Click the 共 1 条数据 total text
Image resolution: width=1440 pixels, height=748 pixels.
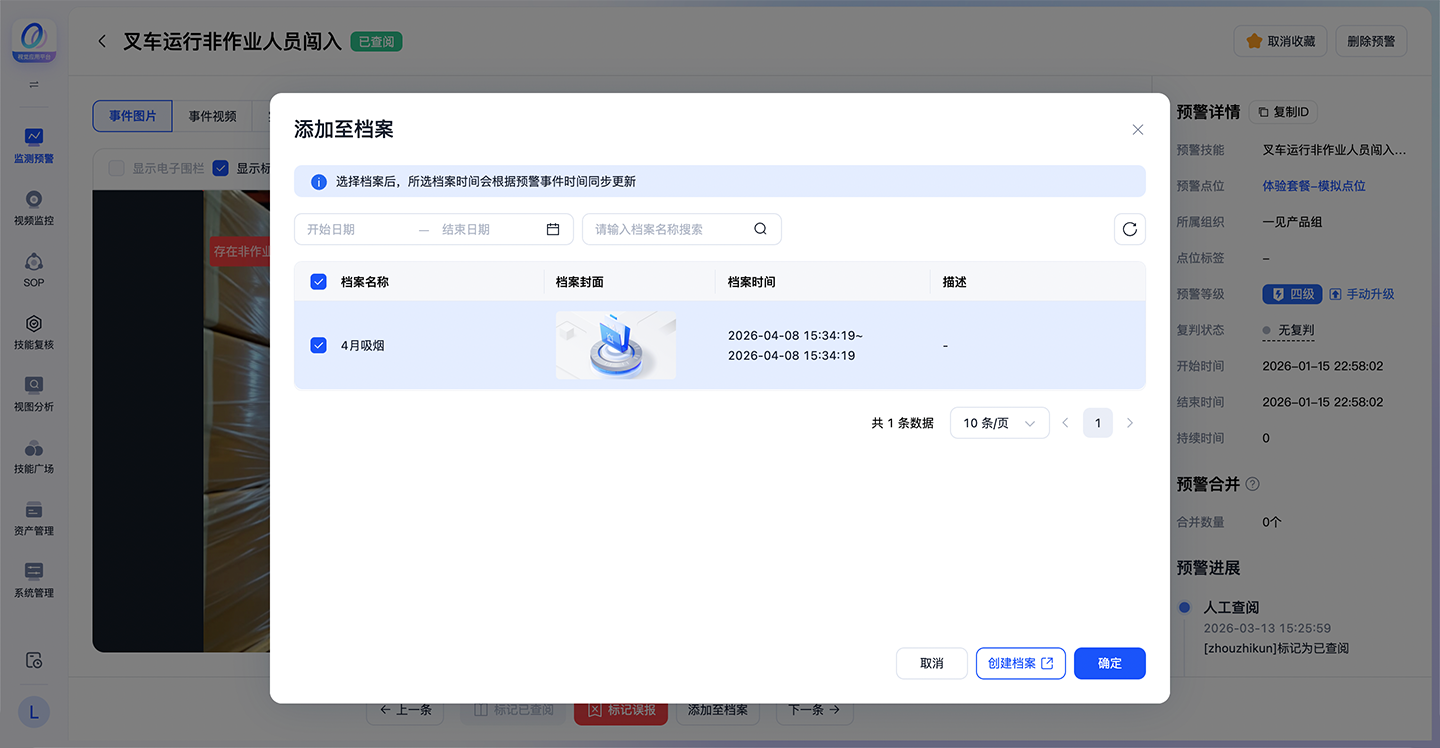click(x=903, y=423)
